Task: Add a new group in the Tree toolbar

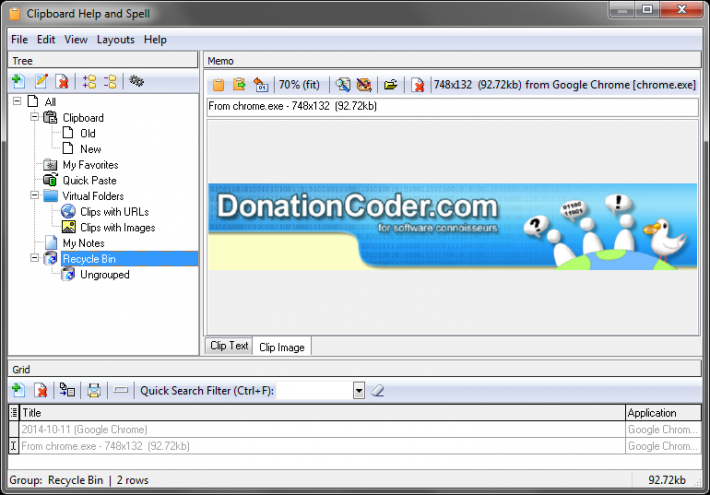Action: tap(19, 82)
